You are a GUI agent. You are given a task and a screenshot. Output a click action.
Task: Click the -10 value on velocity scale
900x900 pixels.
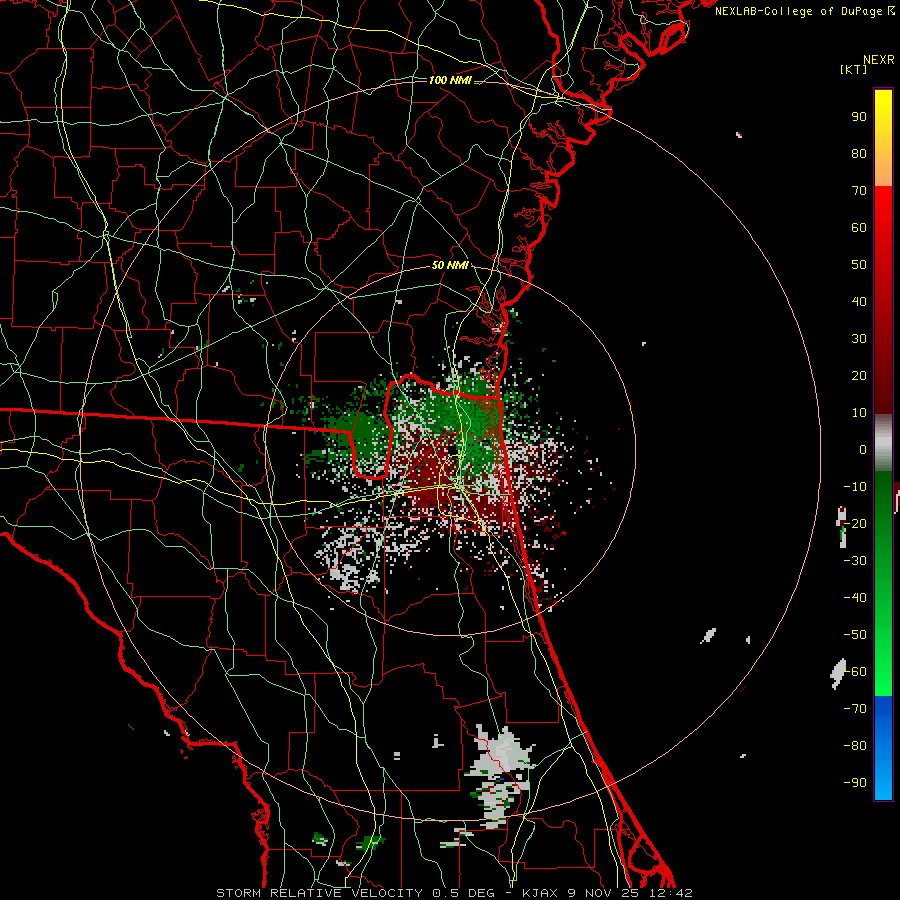pyautogui.click(x=855, y=487)
